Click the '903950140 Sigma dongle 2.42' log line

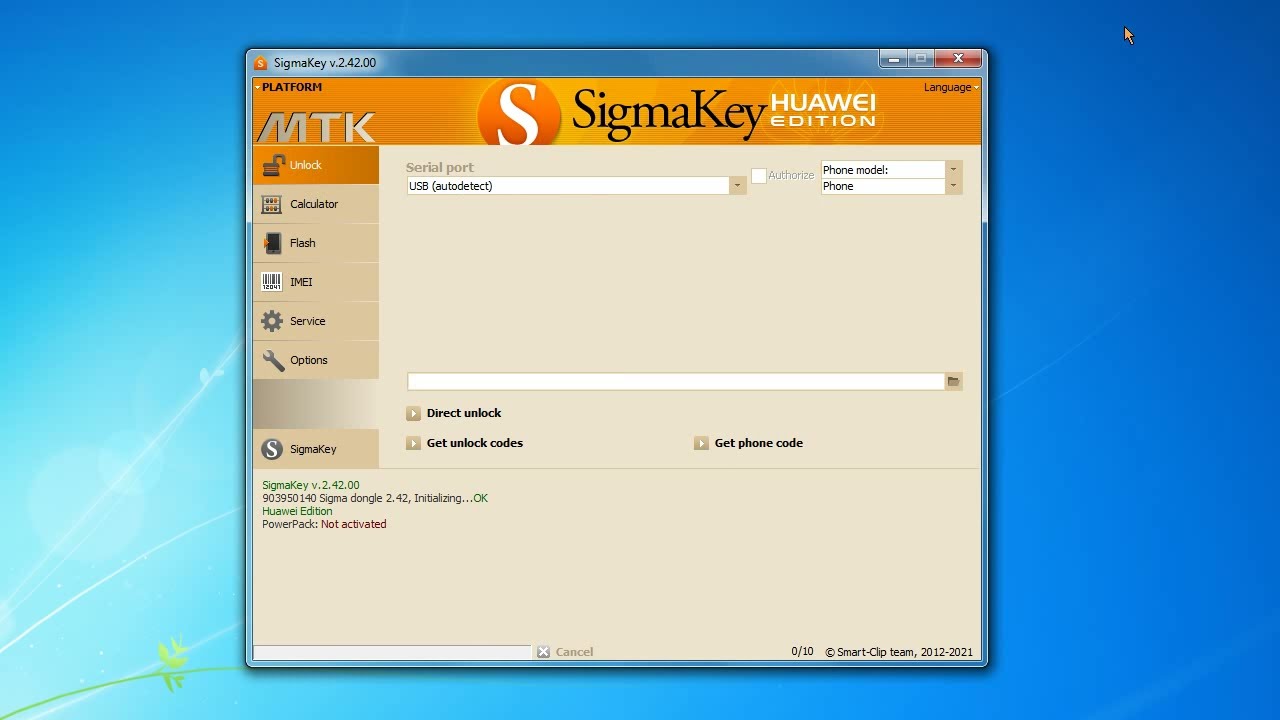click(x=375, y=498)
